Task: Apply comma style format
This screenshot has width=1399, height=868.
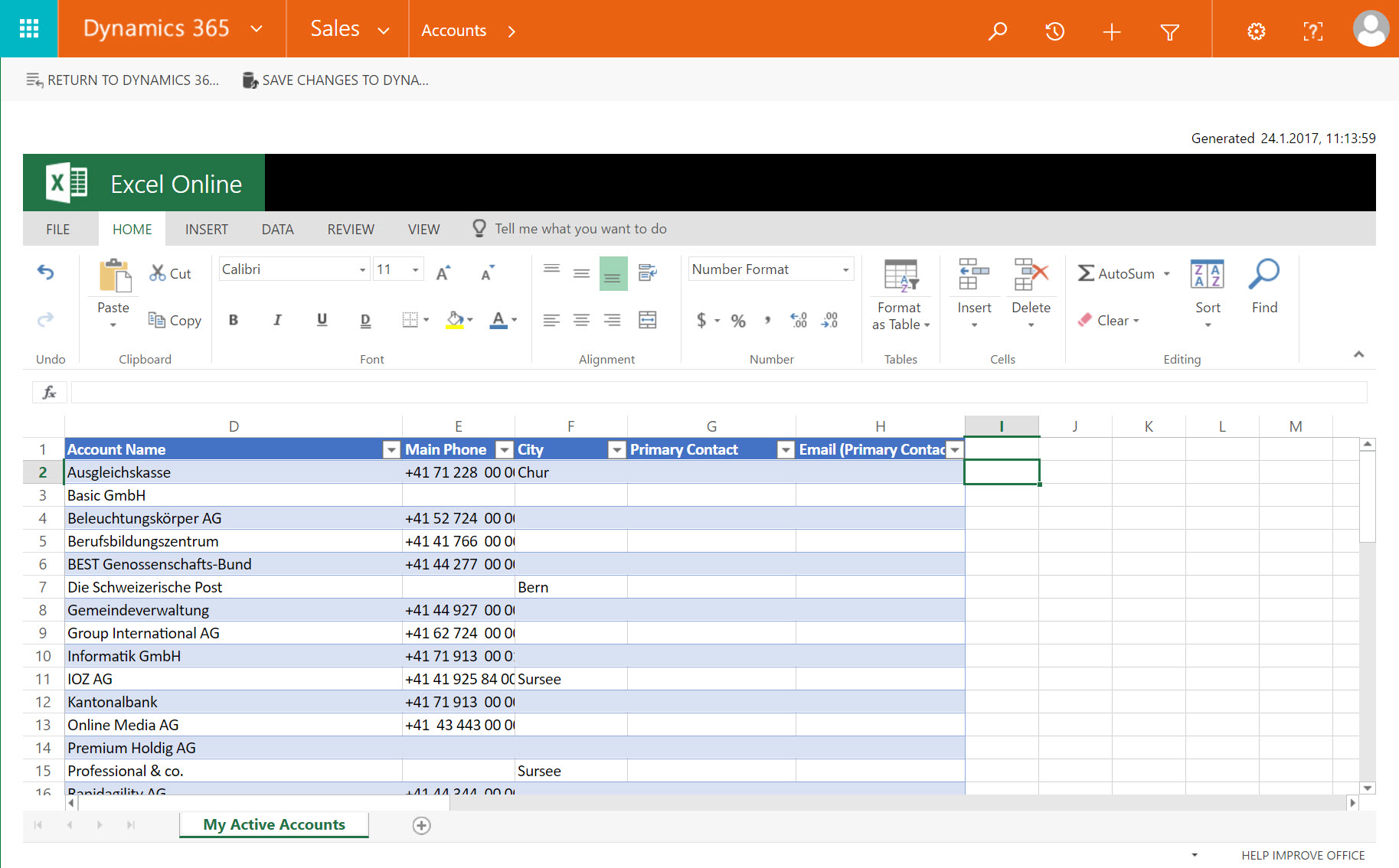Action: [767, 321]
